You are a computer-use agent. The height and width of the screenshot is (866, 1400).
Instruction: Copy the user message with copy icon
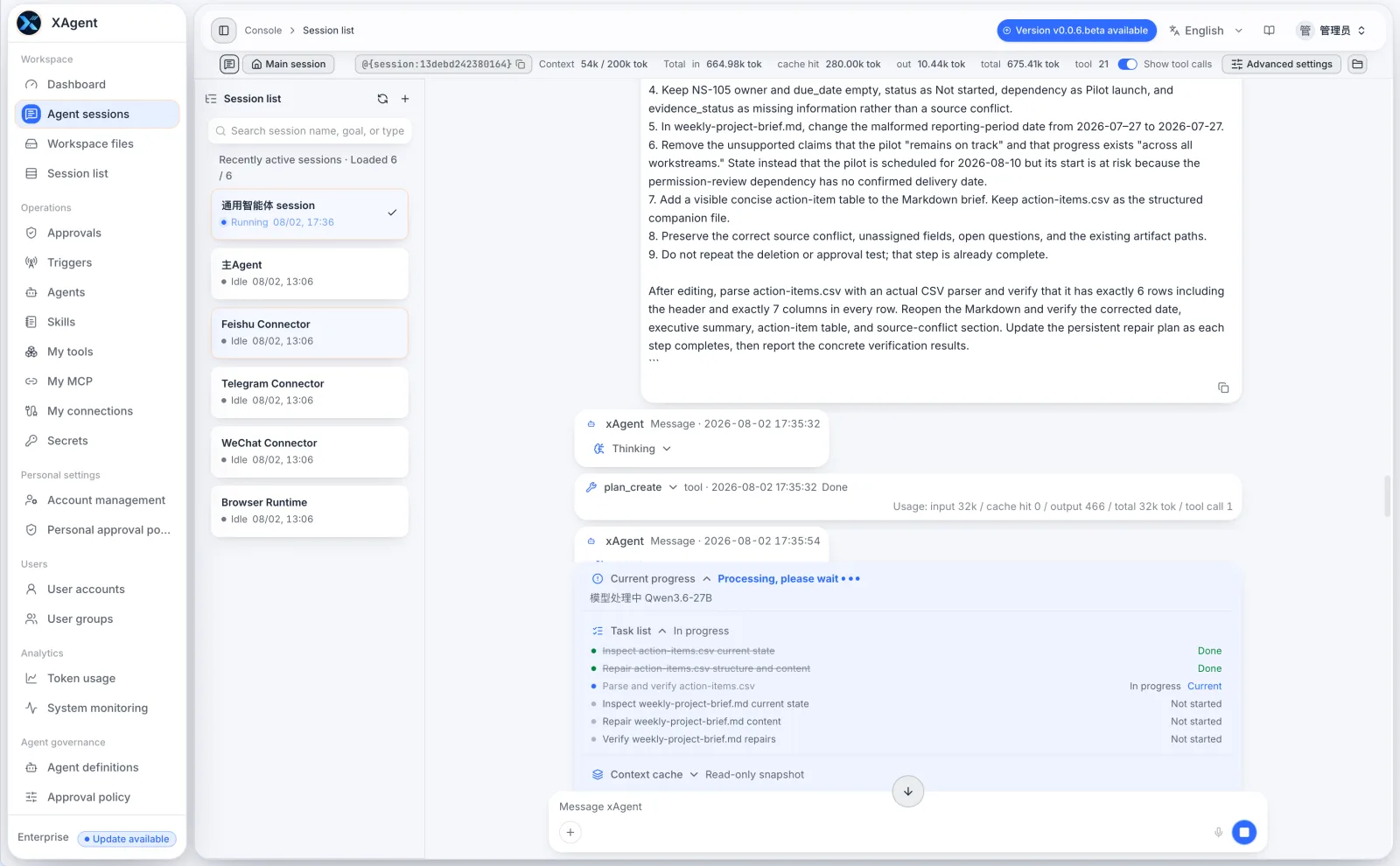[x=1223, y=388]
